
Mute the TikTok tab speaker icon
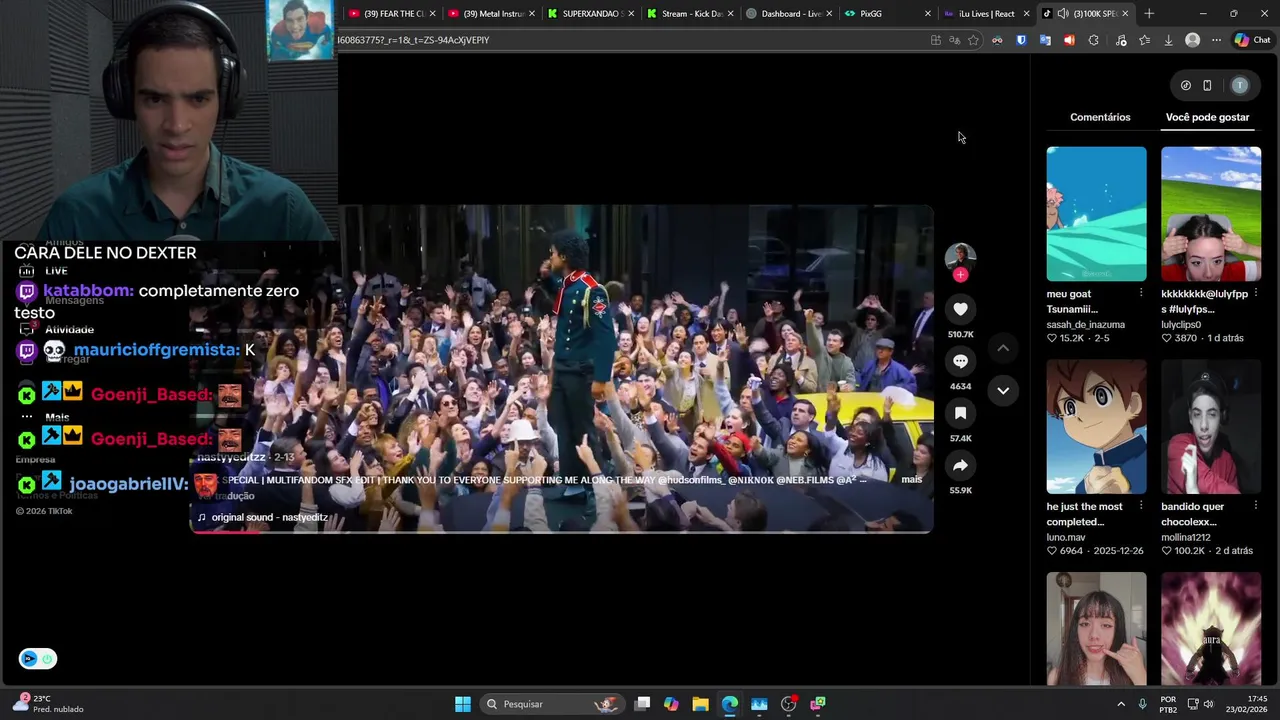tap(1062, 14)
